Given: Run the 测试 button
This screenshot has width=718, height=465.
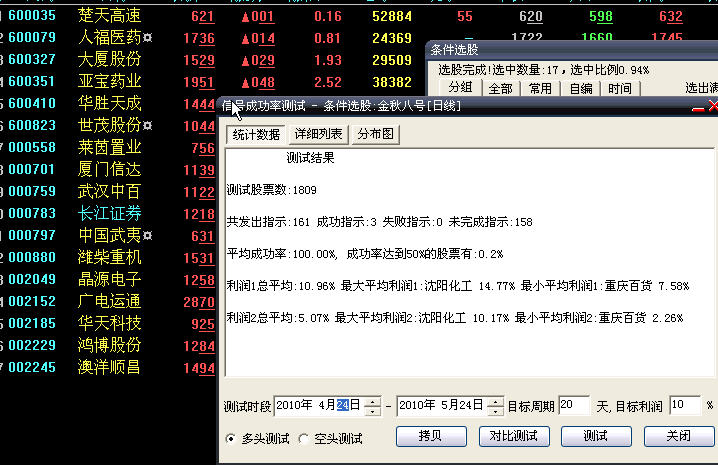Looking at the screenshot, I should pos(596,436).
